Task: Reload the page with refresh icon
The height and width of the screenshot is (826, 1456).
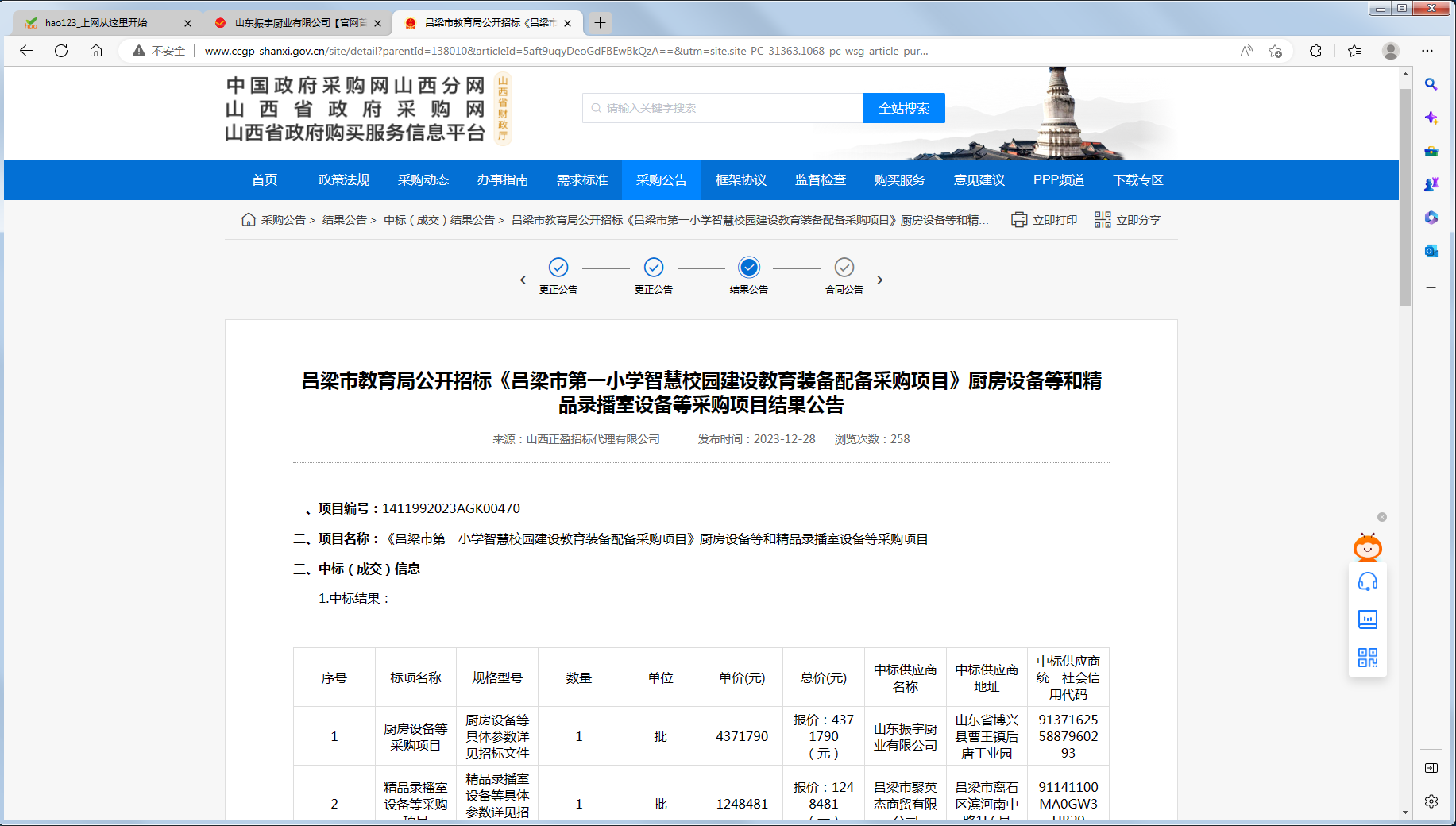Action: tap(61, 51)
